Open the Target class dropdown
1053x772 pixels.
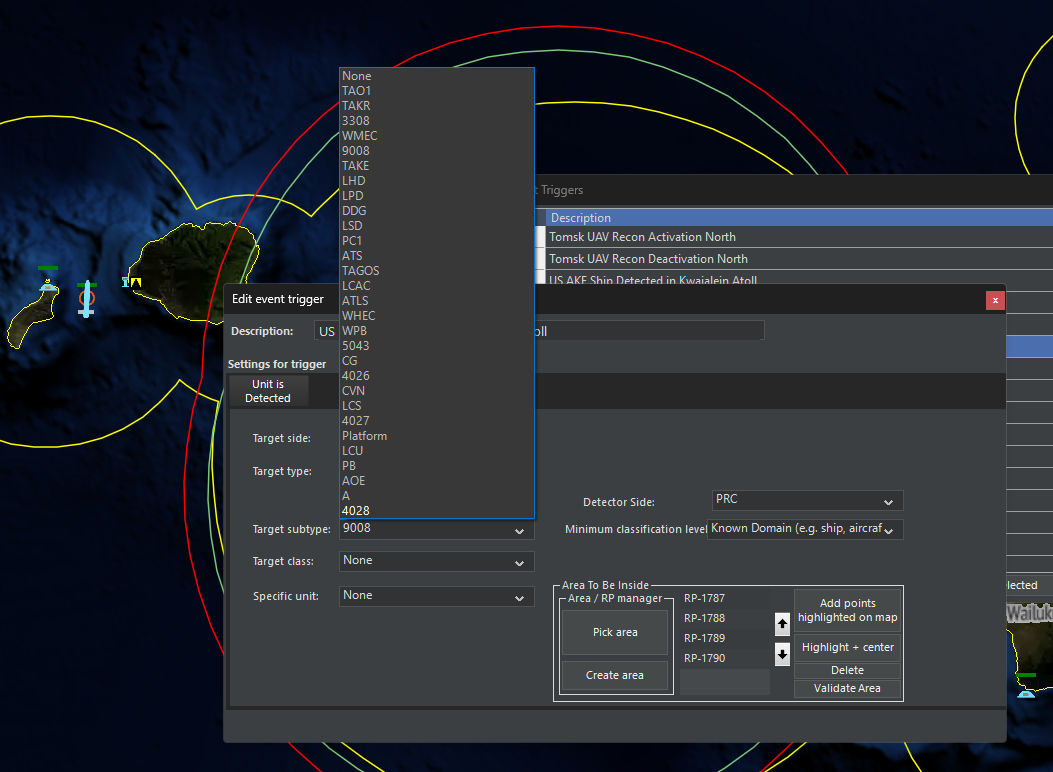coord(519,563)
